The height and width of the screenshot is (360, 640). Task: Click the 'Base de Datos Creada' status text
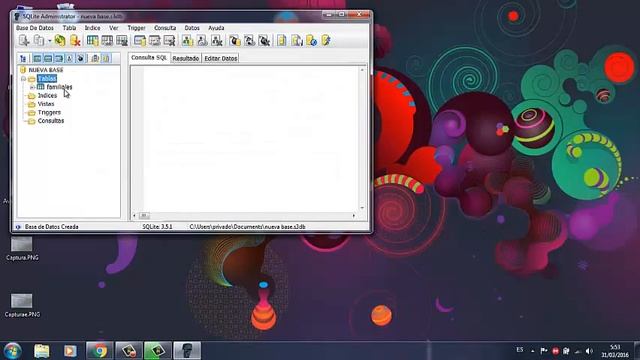[51, 227]
